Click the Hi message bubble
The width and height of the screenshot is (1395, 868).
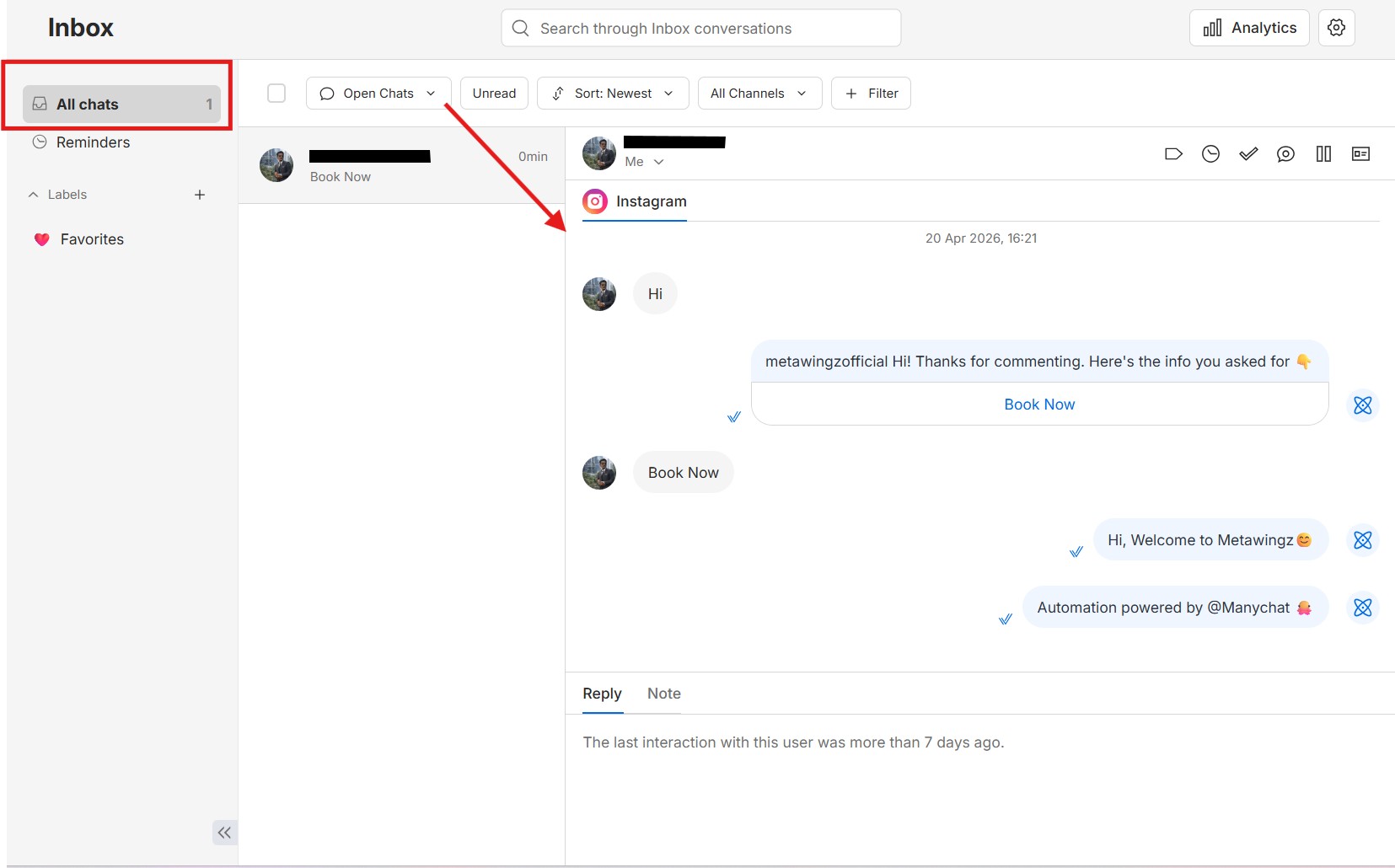click(x=655, y=294)
